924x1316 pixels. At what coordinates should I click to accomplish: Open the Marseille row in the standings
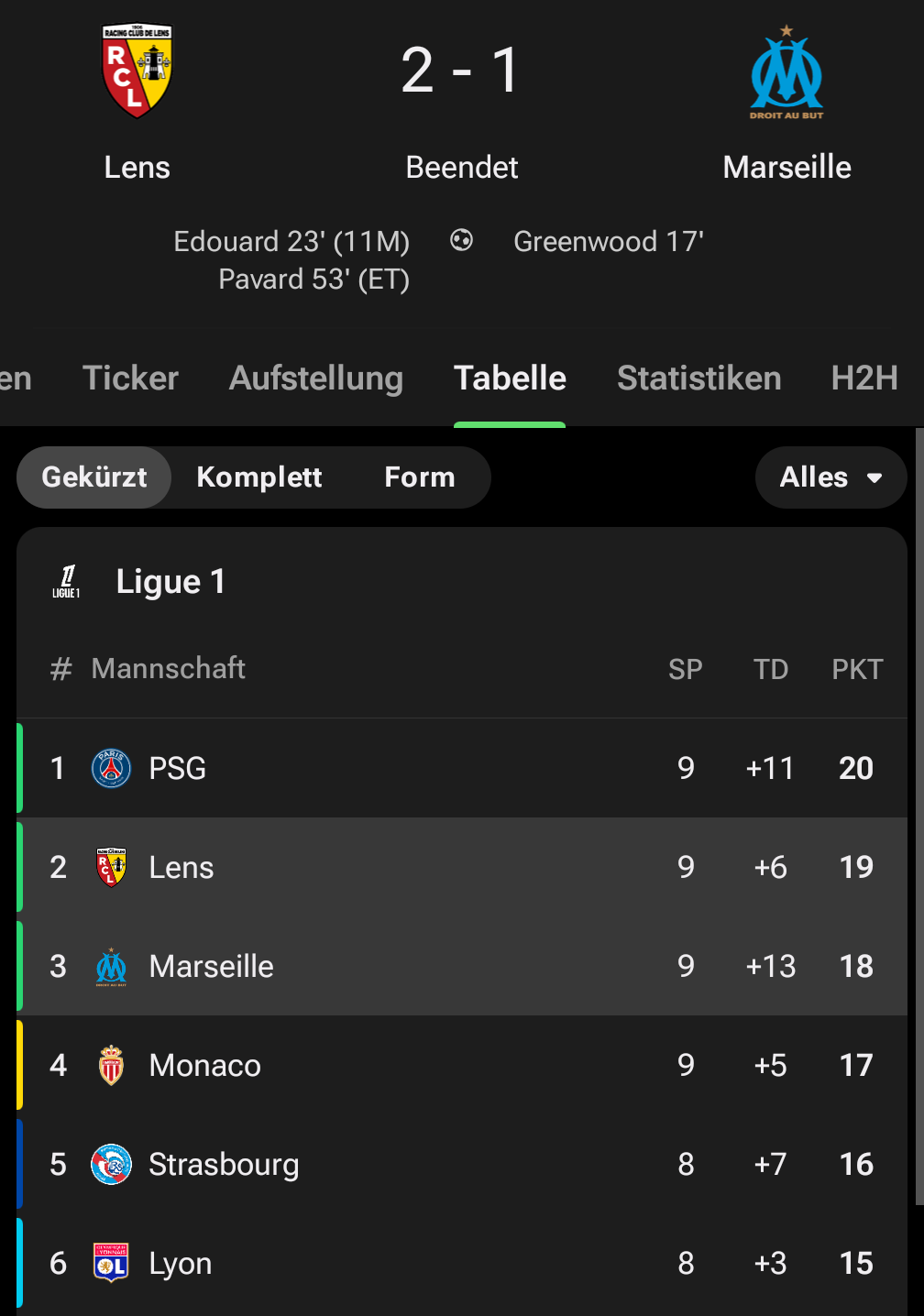pyautogui.click(x=458, y=966)
